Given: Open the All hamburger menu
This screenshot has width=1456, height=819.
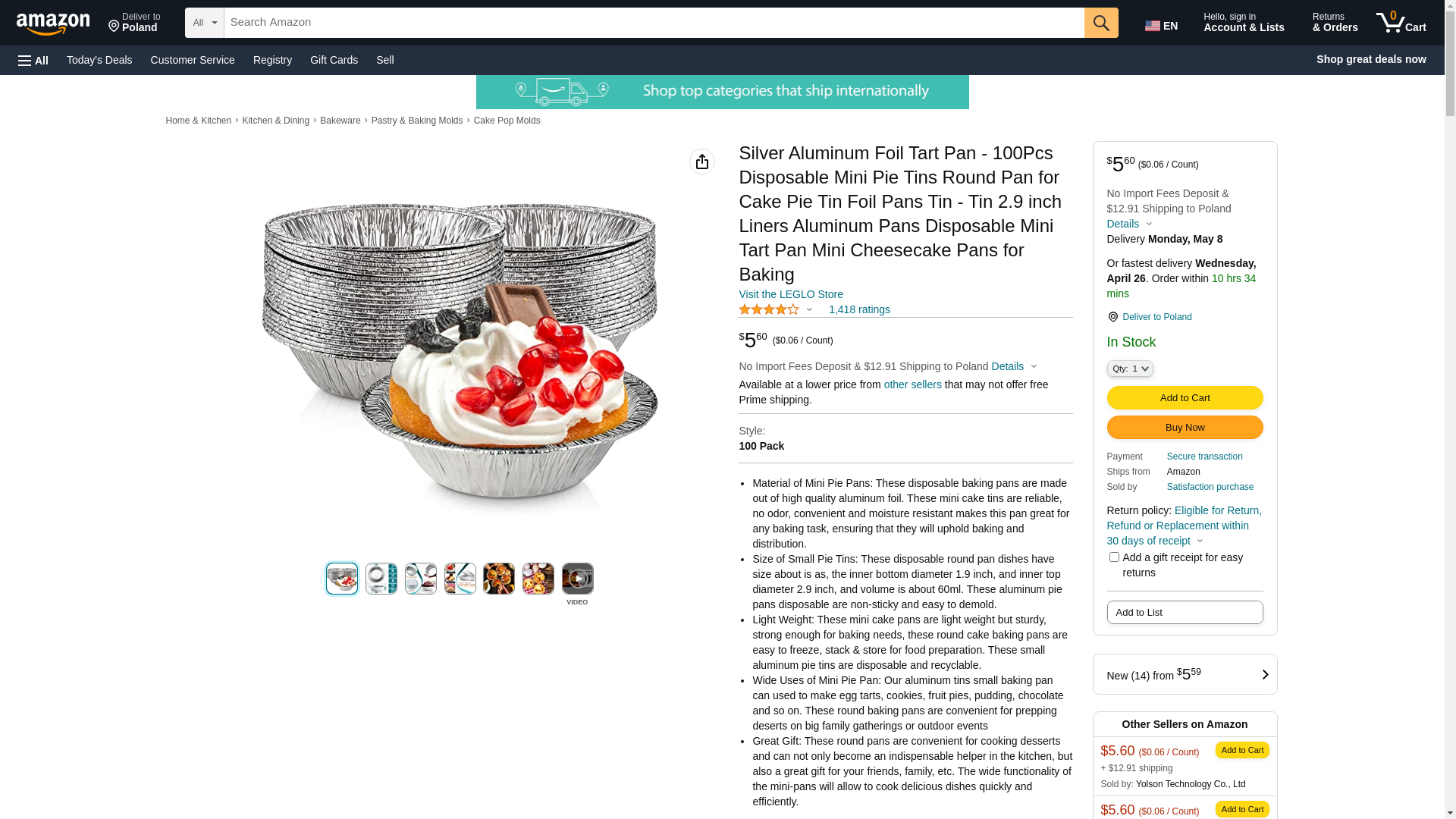Looking at the screenshot, I should (x=33, y=60).
